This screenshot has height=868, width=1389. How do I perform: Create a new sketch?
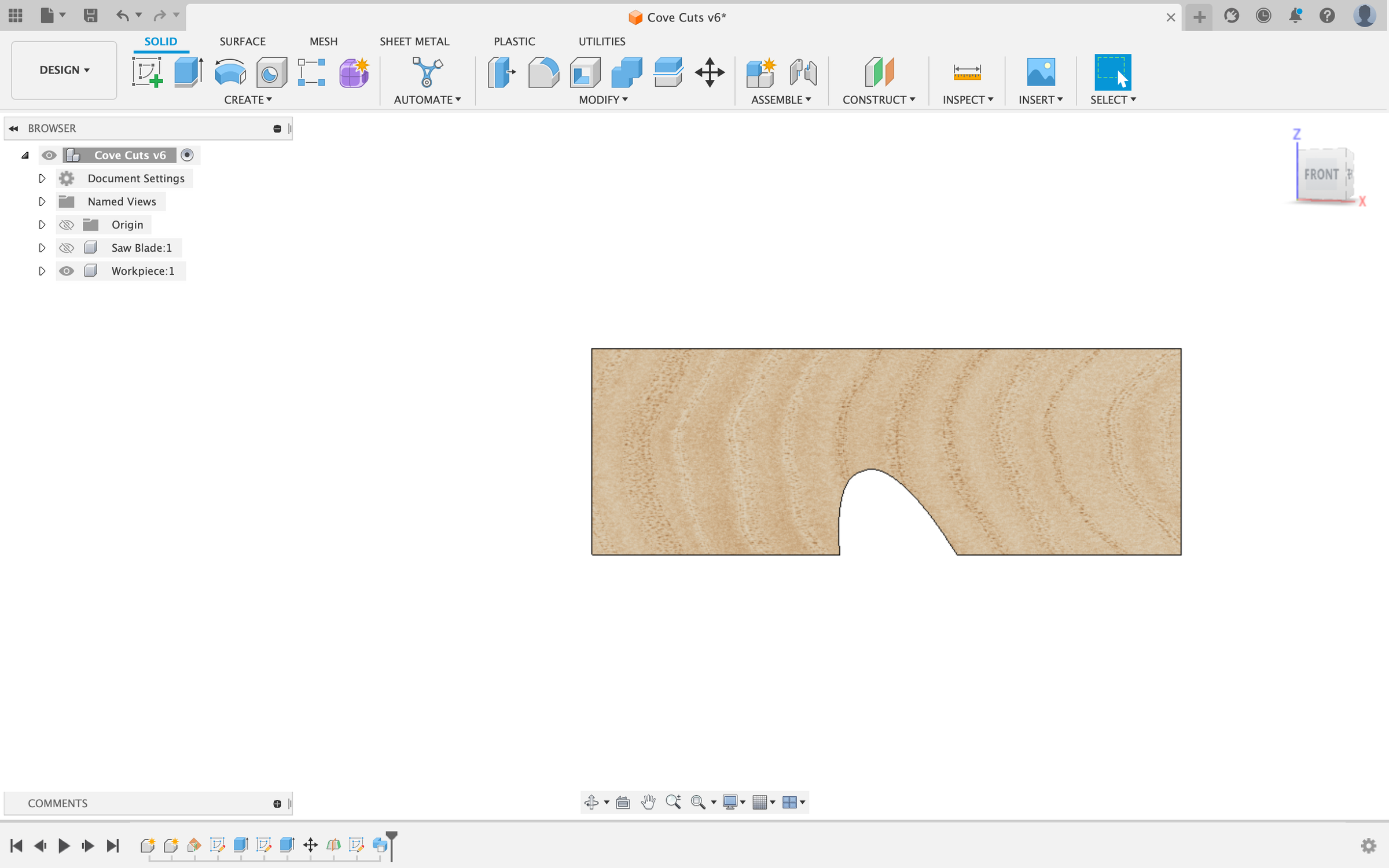(148, 72)
